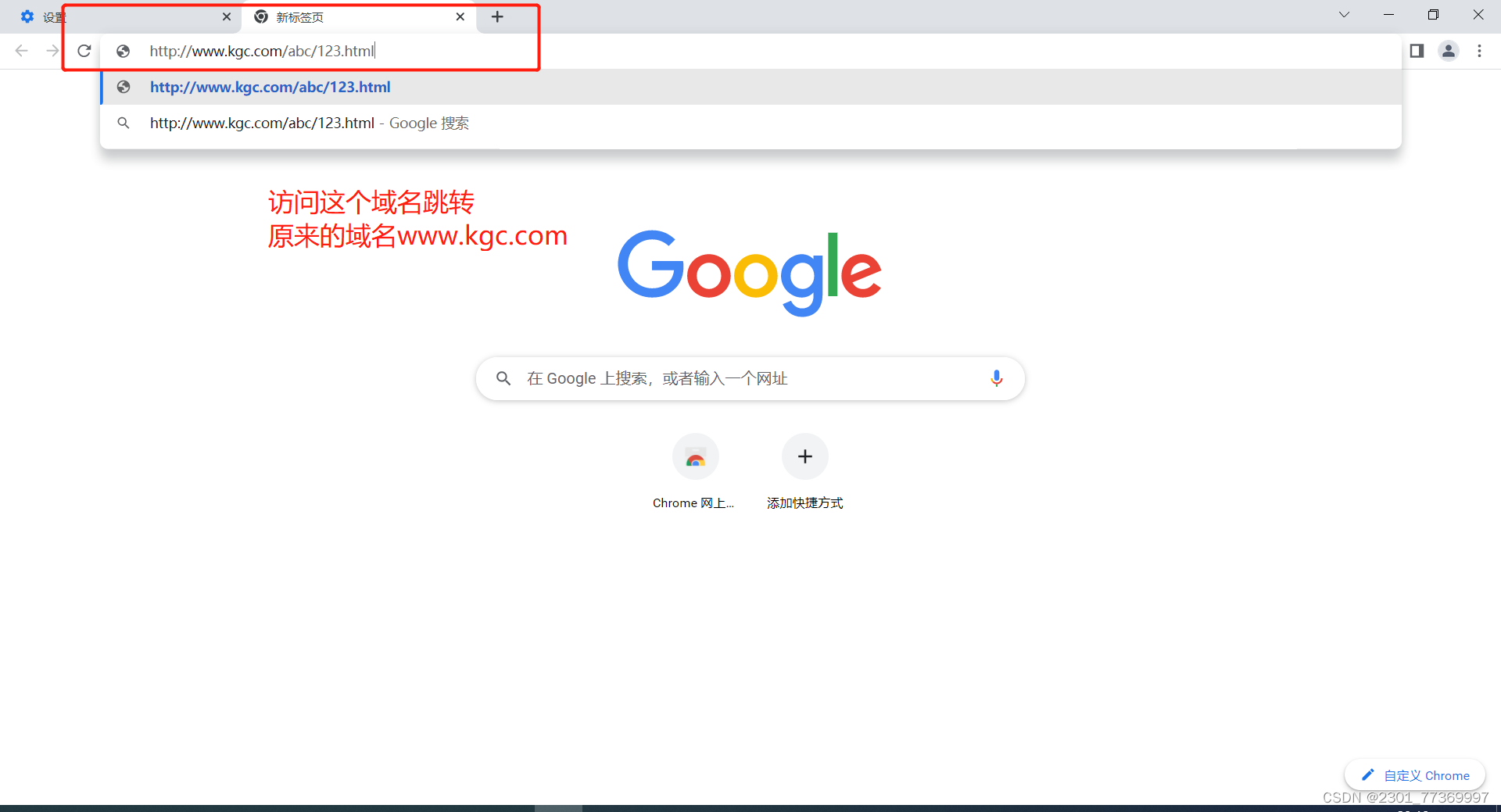Click 添加快捷方式 add shortcut button
This screenshot has width=1501, height=812.
click(804, 472)
